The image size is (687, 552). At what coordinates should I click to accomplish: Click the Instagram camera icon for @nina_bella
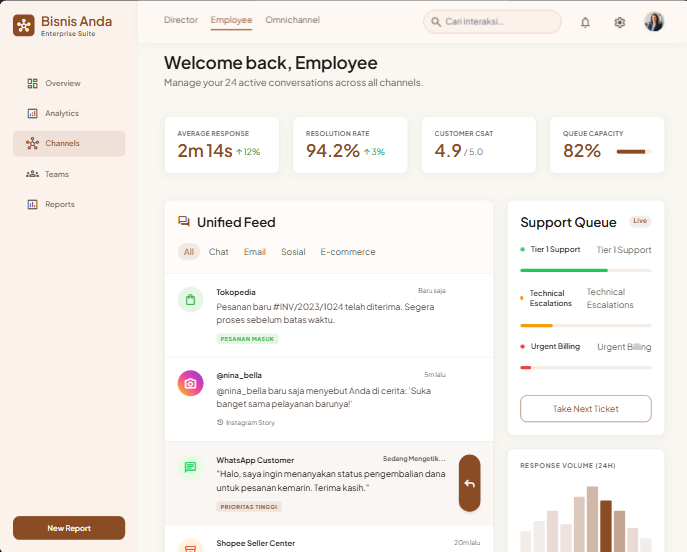point(190,383)
